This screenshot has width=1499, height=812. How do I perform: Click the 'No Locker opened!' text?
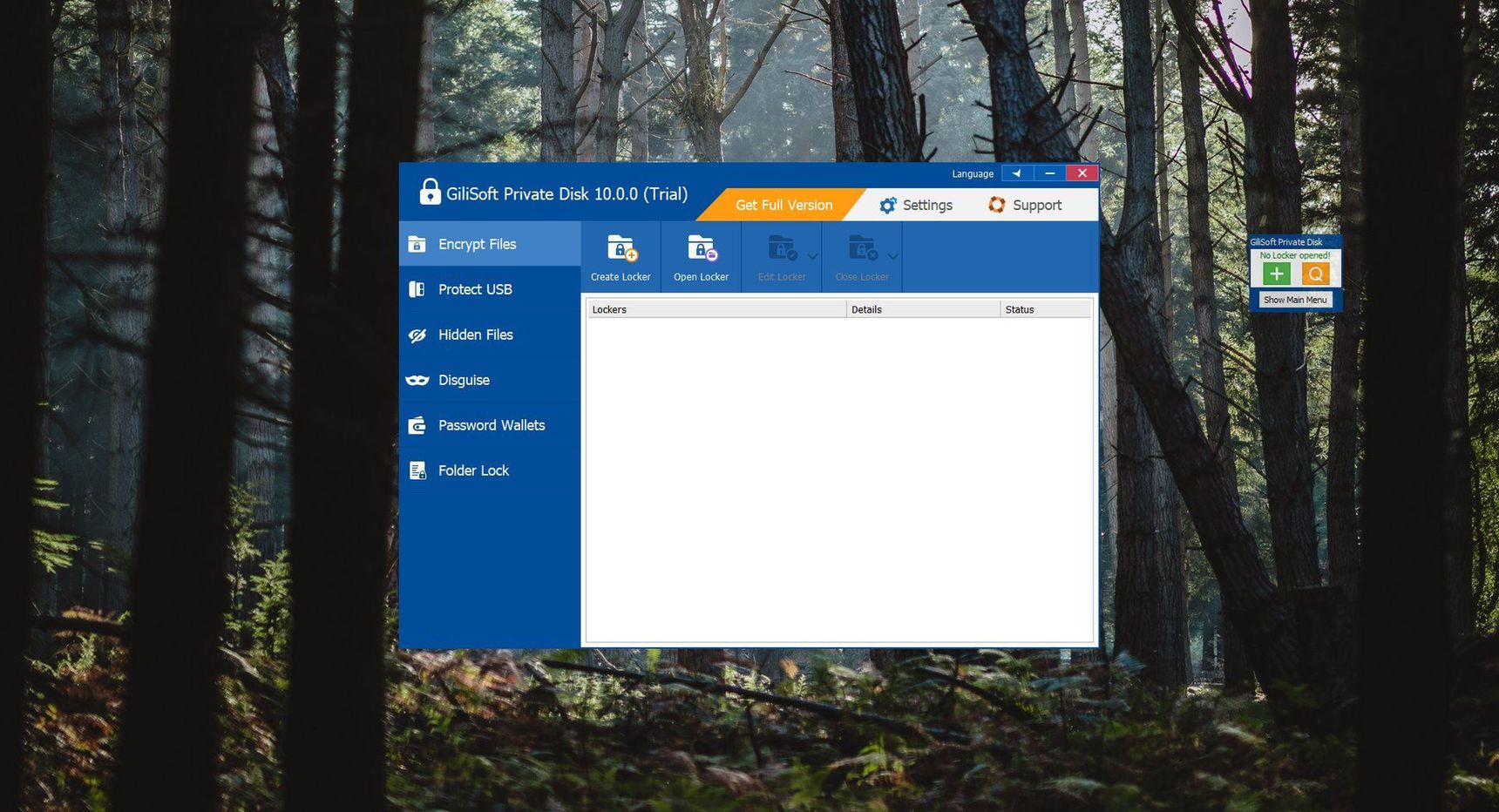1295,255
